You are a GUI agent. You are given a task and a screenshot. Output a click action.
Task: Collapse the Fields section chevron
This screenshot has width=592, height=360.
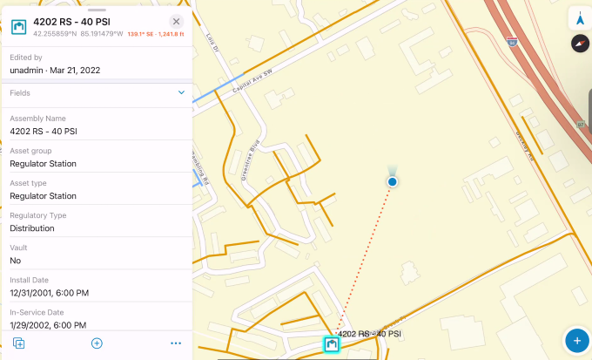pos(181,92)
